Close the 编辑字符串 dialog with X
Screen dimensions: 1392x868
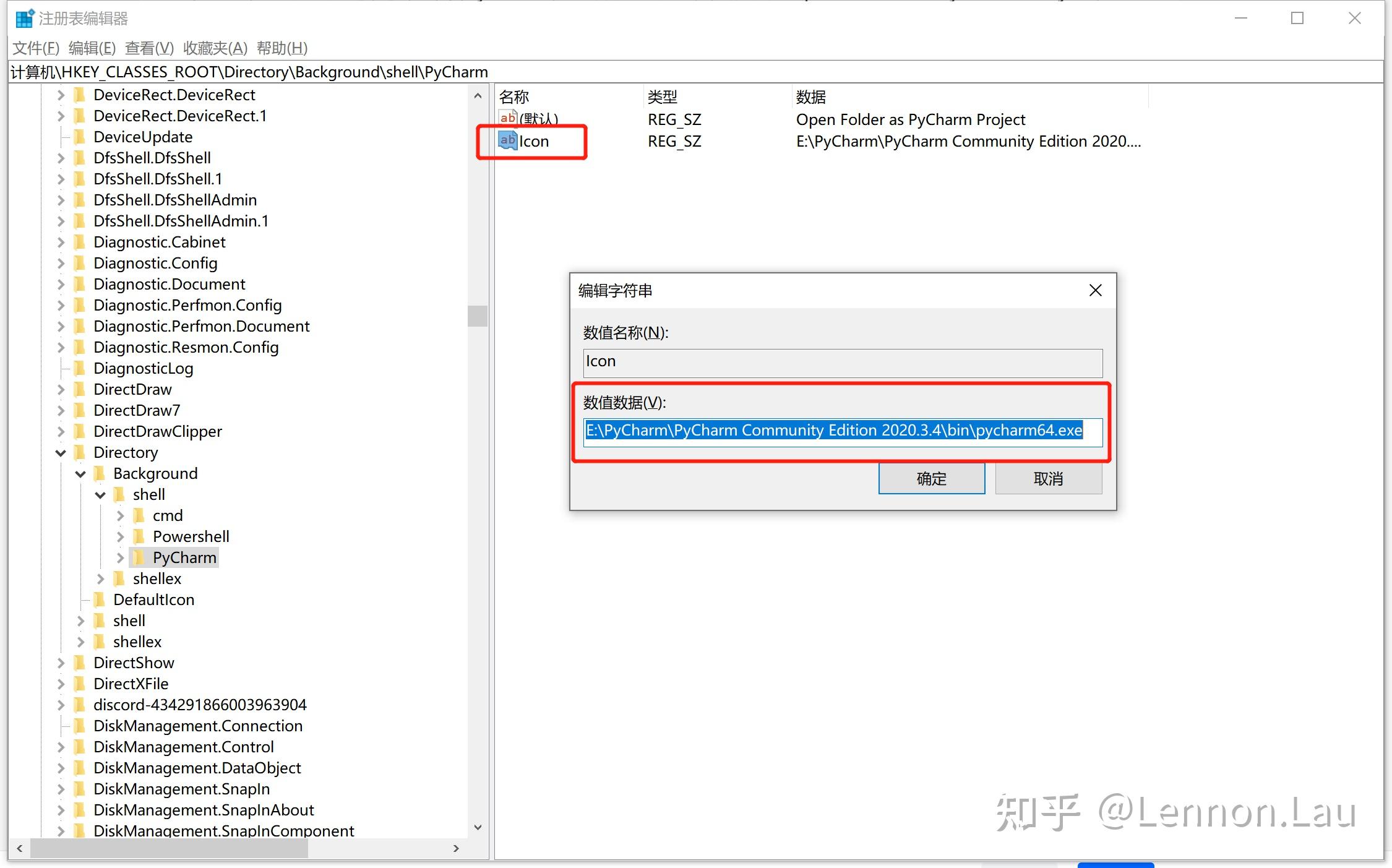click(1095, 290)
